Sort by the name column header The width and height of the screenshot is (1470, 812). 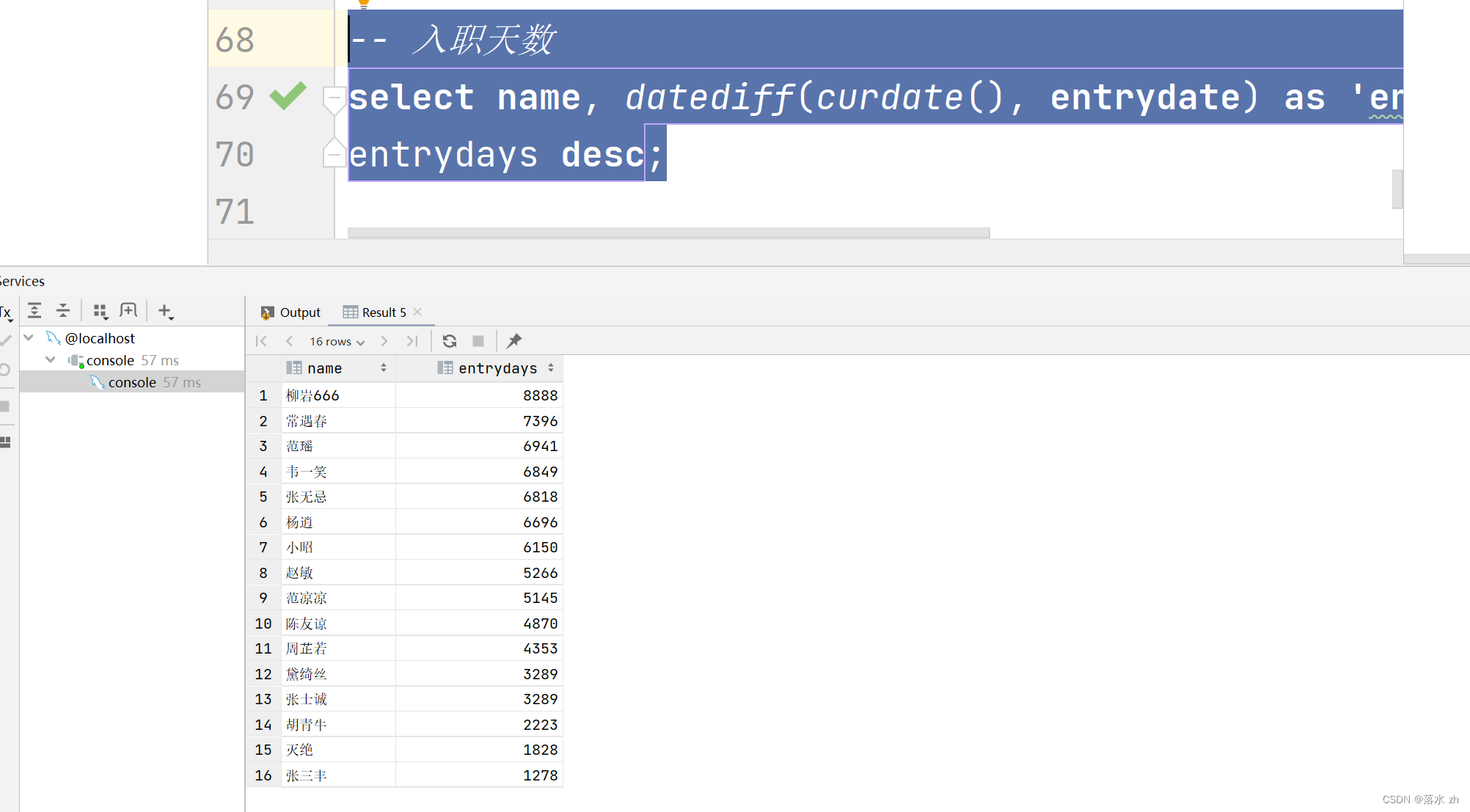pos(337,368)
